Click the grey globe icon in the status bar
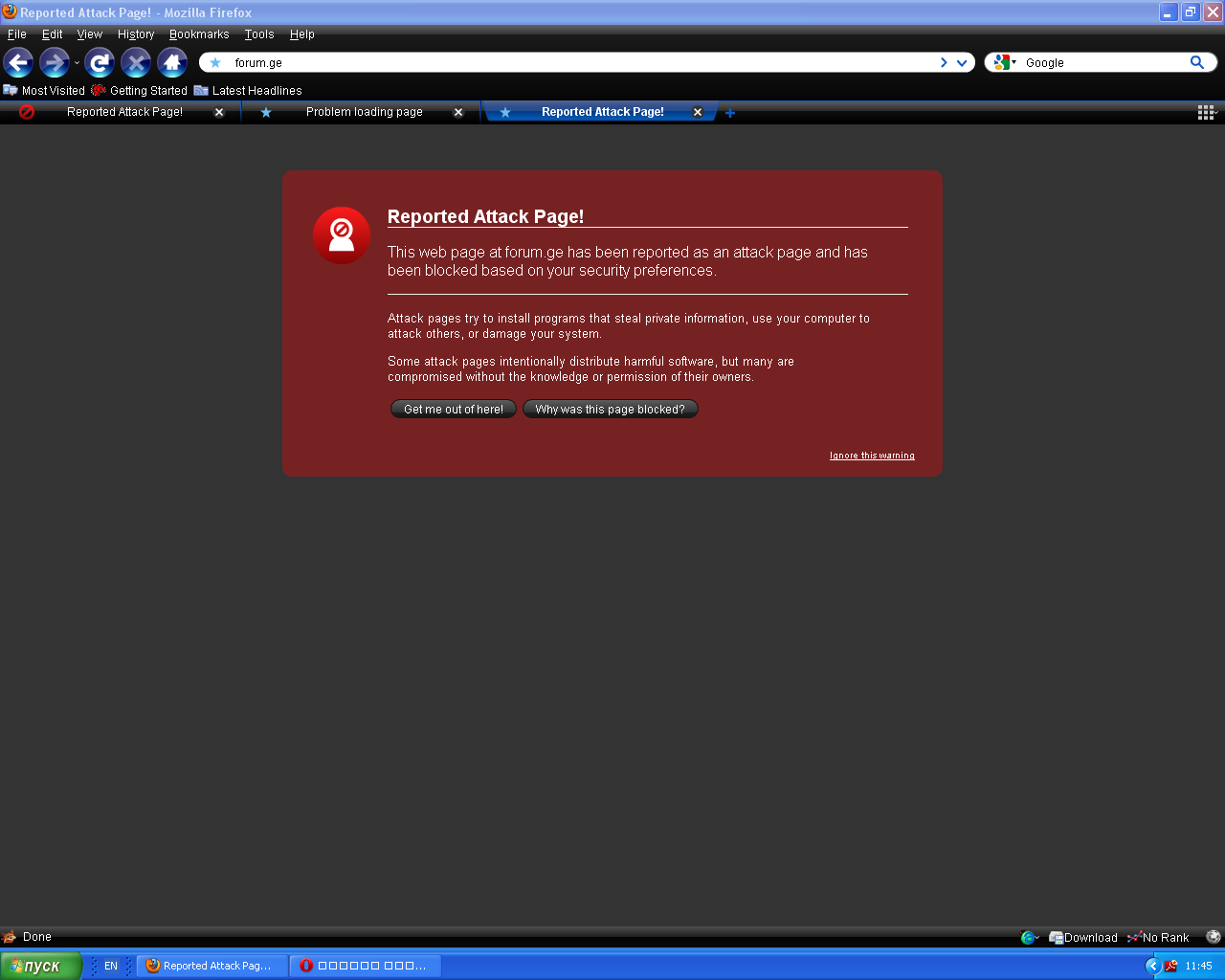This screenshot has height=980, width=1225. [x=1214, y=937]
